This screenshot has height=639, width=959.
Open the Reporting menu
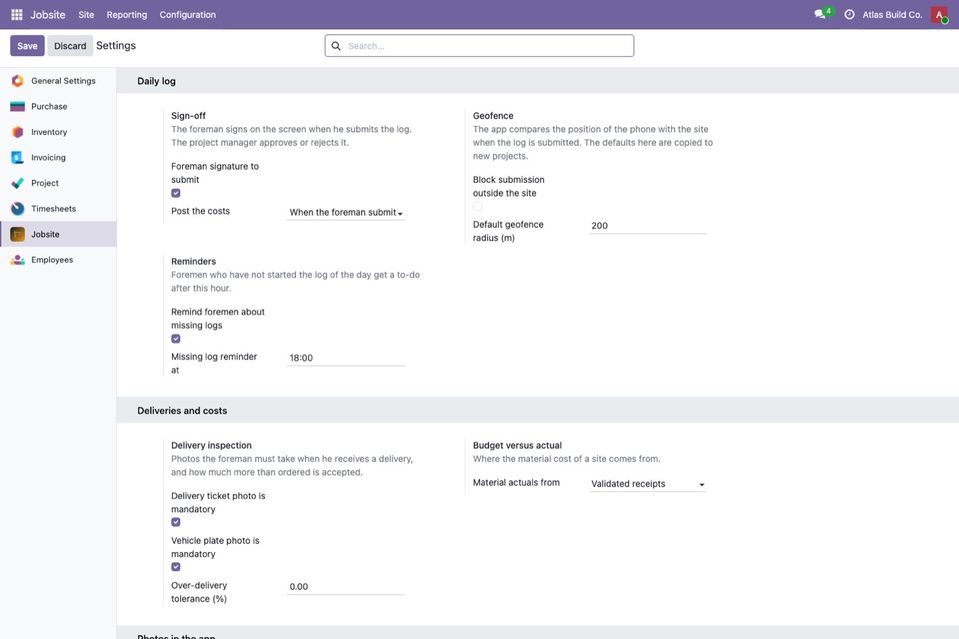127,15
